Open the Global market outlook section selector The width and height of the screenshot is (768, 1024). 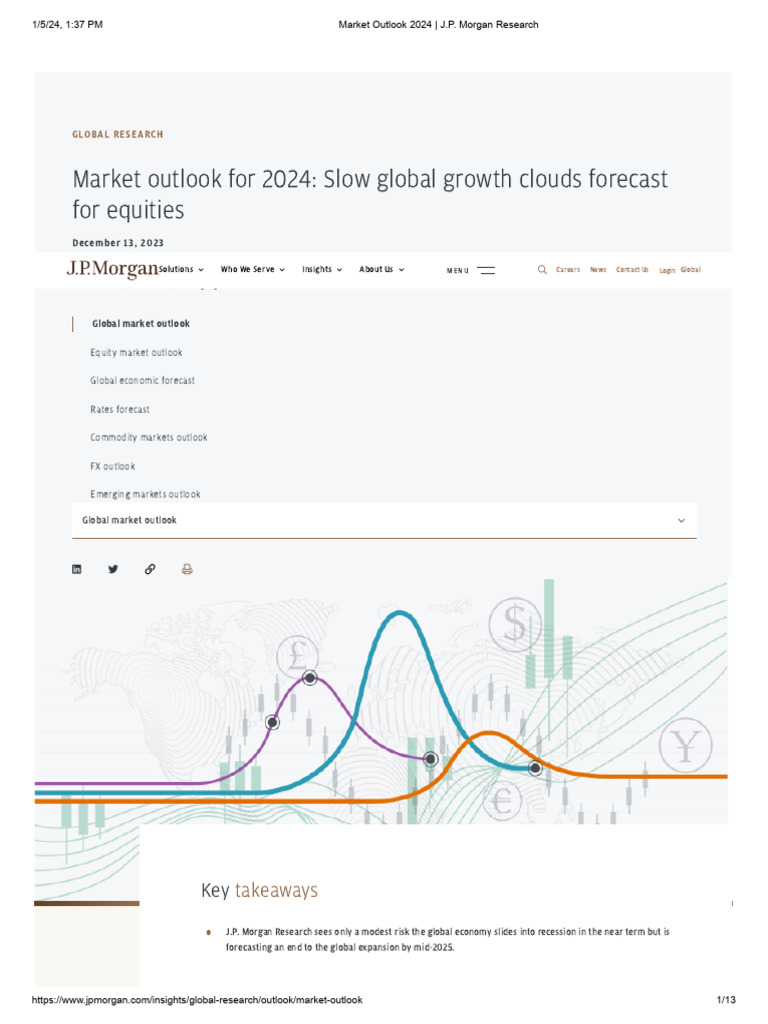click(384, 520)
